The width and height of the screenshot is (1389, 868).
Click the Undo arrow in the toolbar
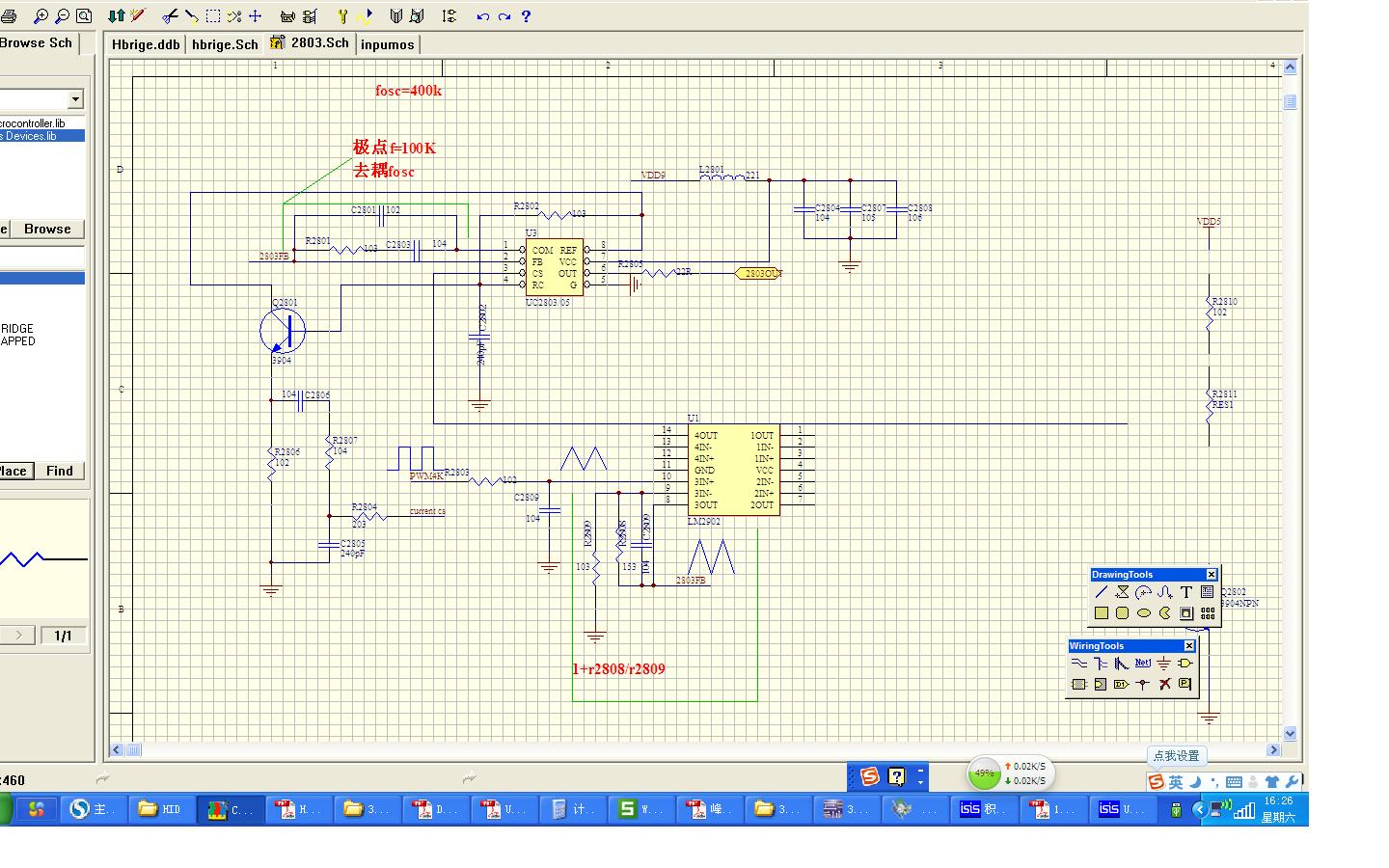(x=483, y=16)
